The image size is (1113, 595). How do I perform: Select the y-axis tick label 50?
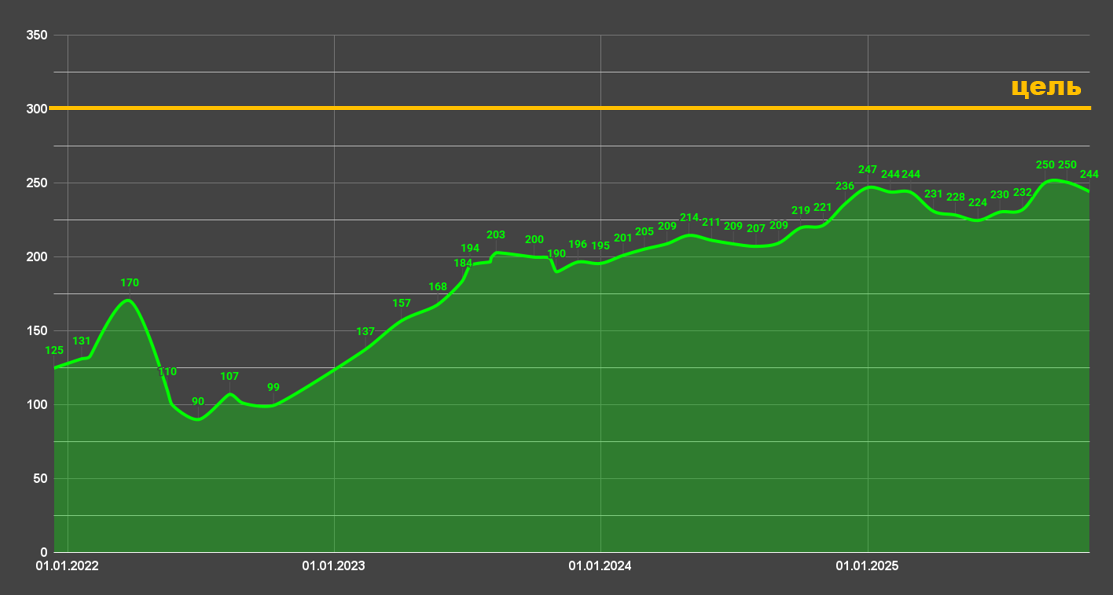pyautogui.click(x=40, y=479)
